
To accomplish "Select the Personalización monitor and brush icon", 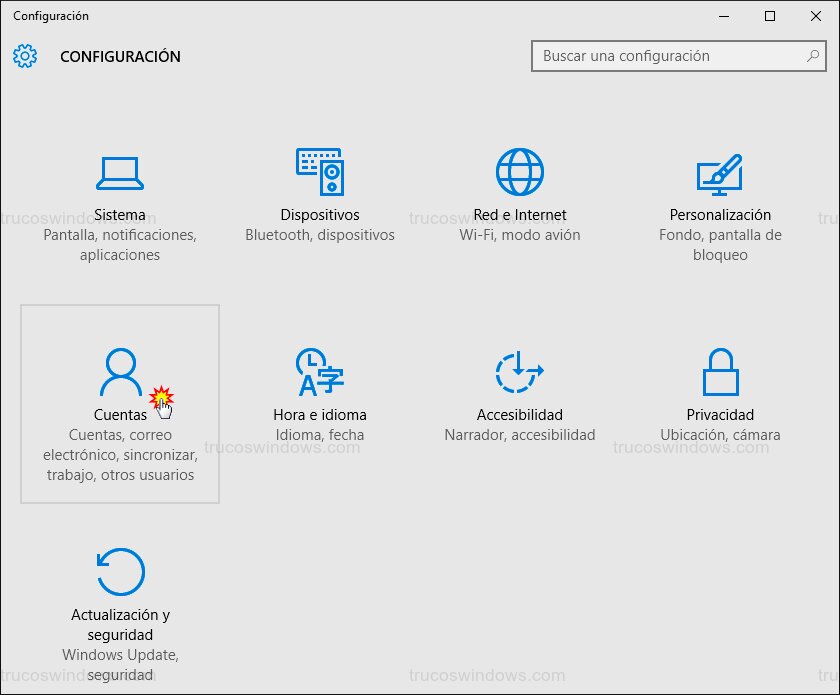I will (x=720, y=172).
